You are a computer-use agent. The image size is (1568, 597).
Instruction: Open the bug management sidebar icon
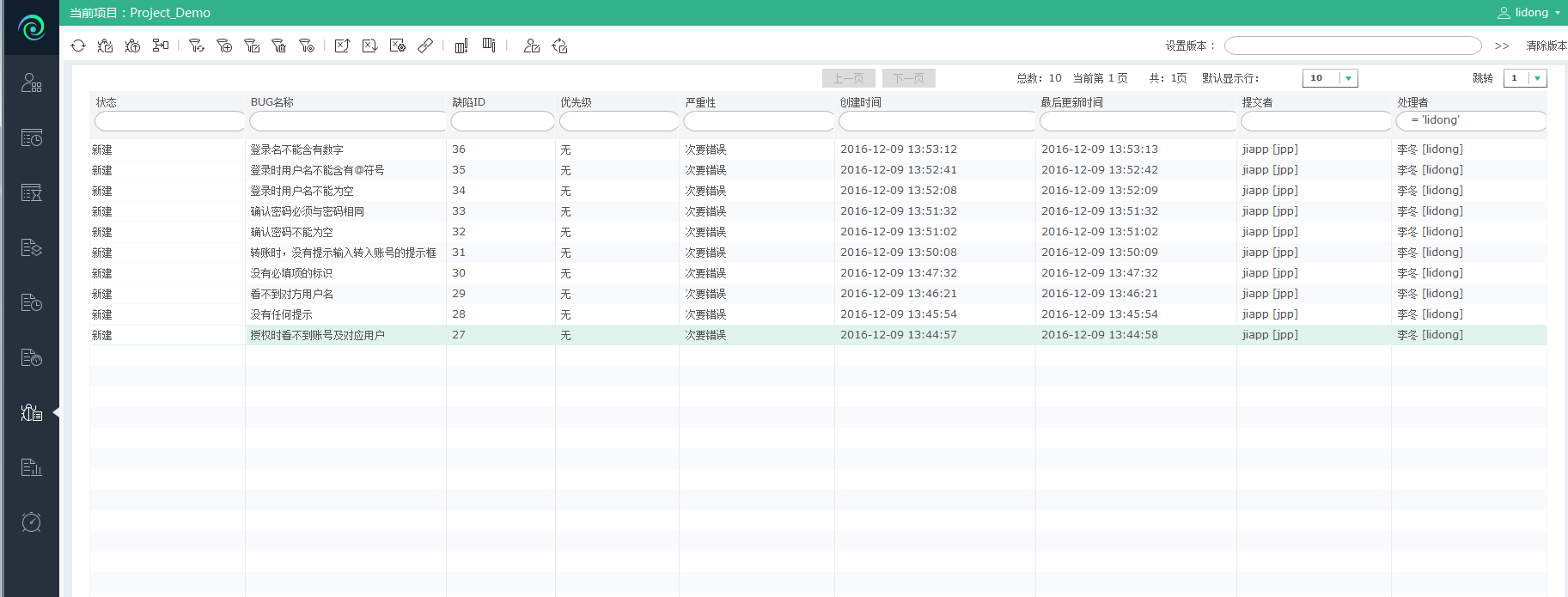point(31,412)
